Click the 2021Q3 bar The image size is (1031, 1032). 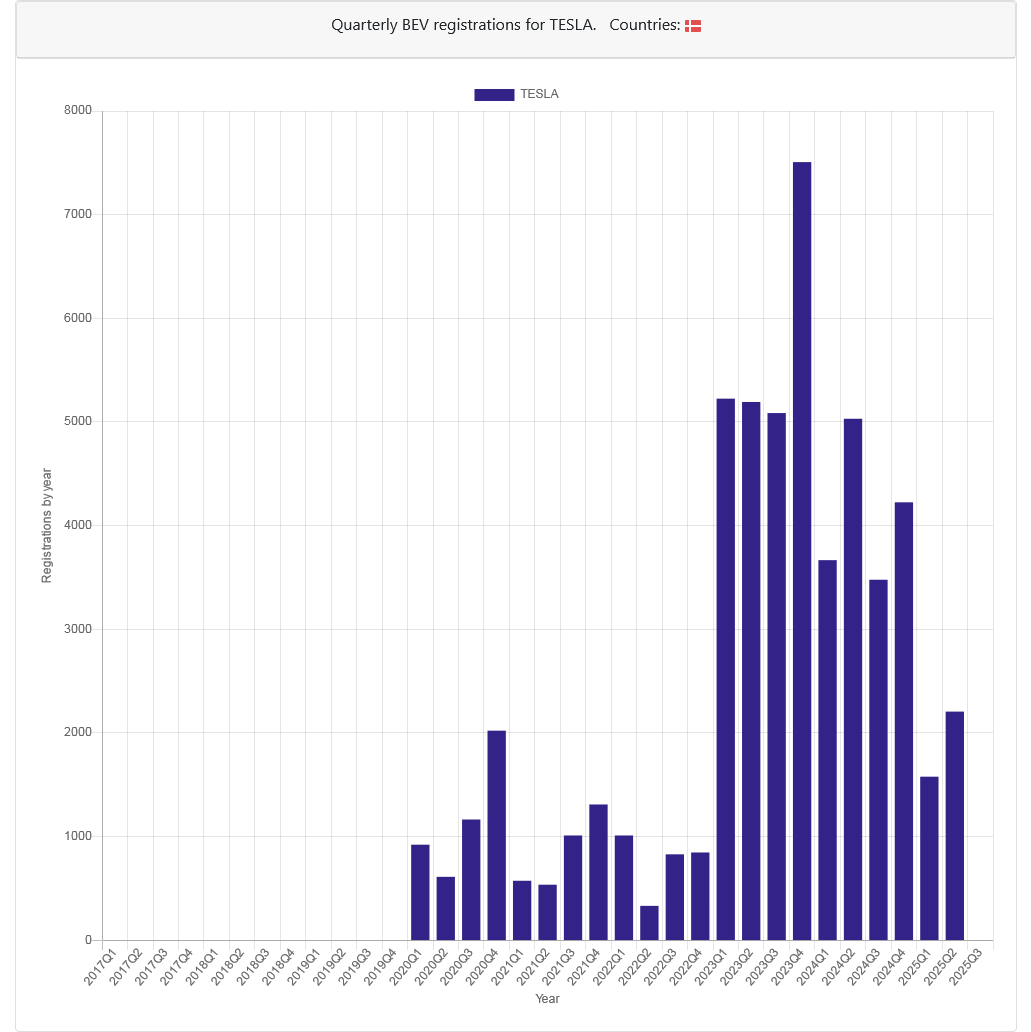(x=573, y=888)
